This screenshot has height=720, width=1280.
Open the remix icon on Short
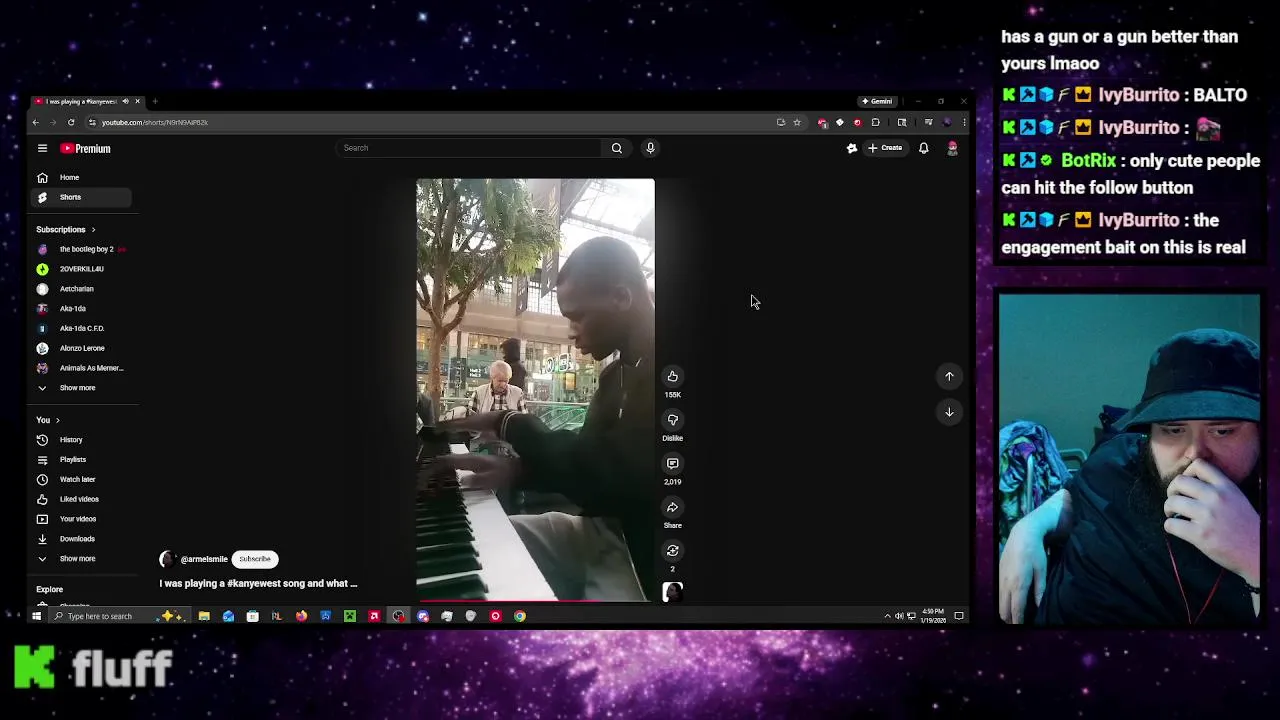click(672, 550)
